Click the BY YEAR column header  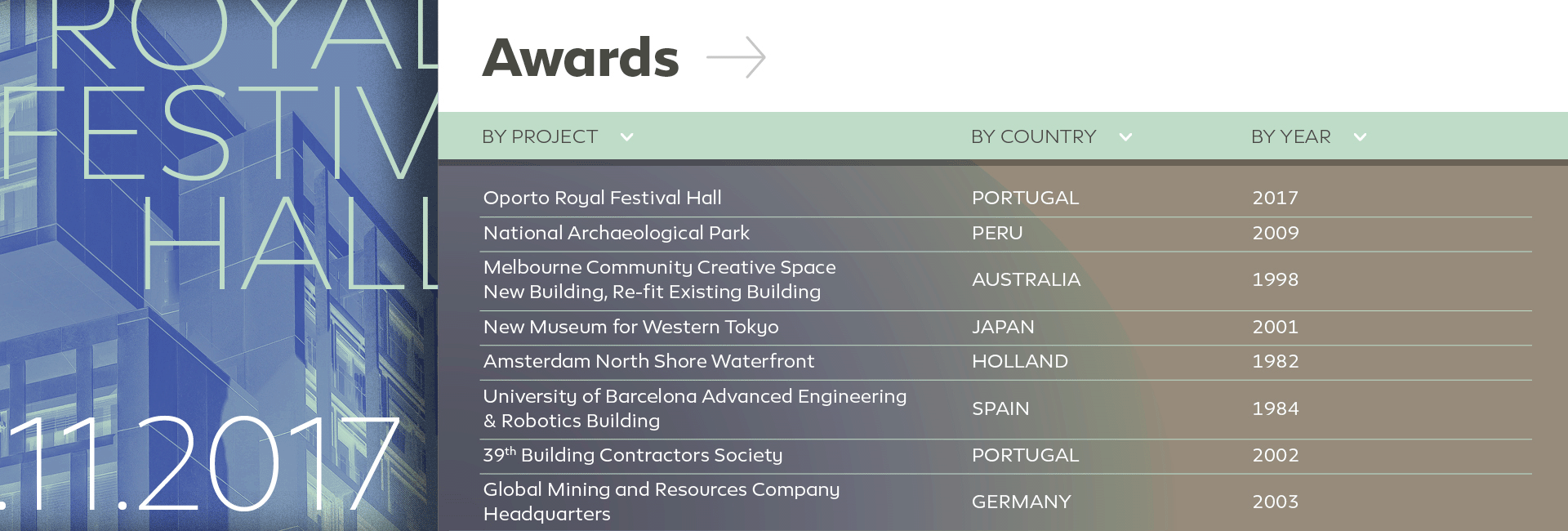1290,137
